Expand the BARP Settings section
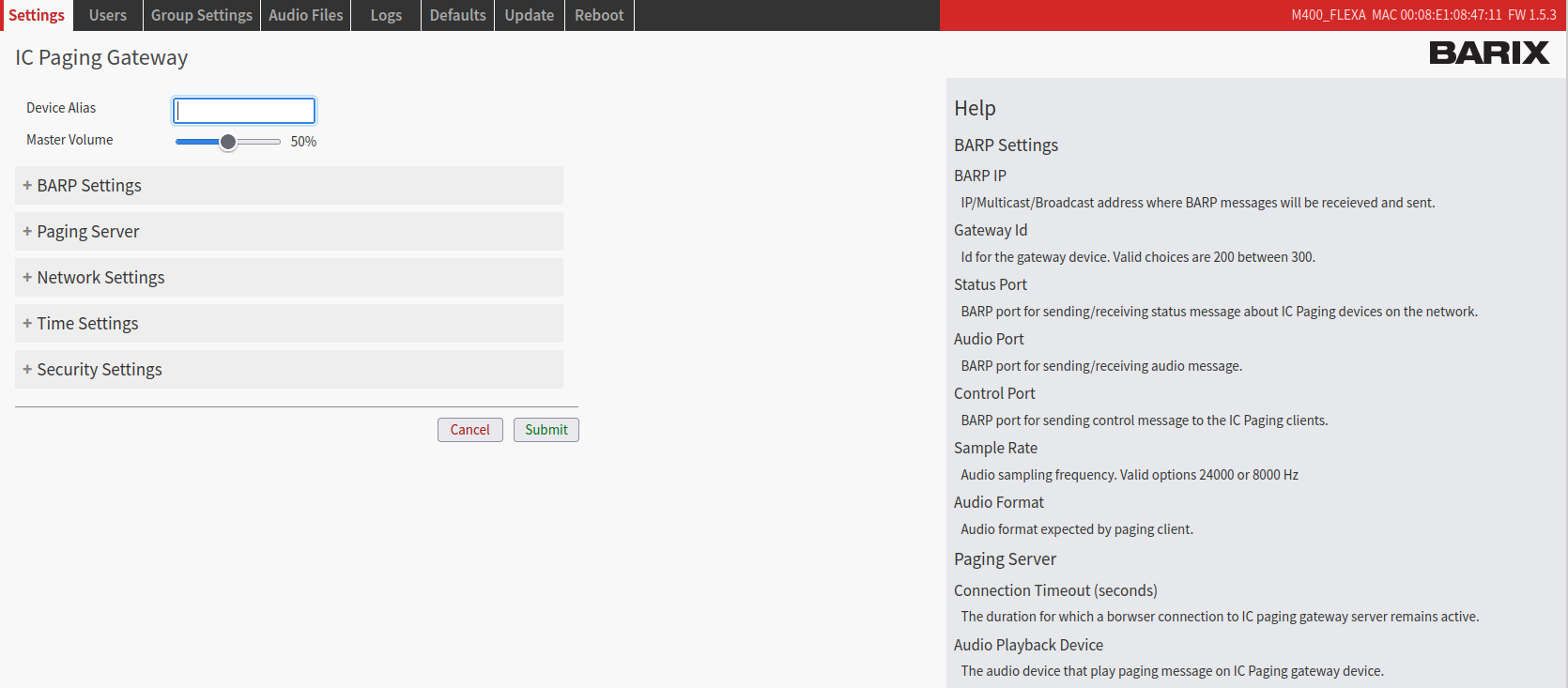This screenshot has height=688, width=1568. 89,186
